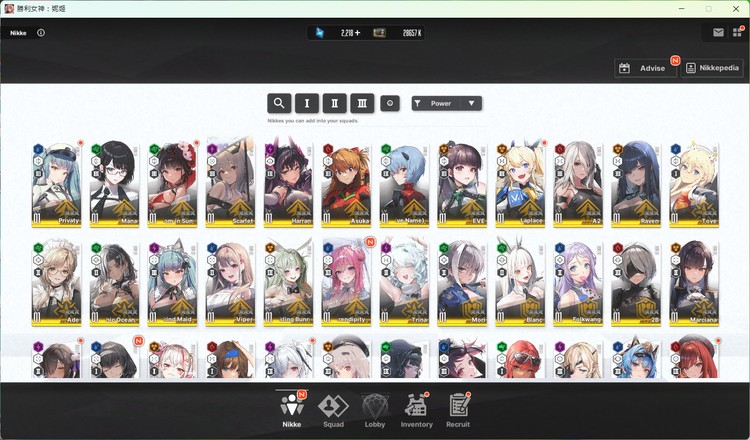This screenshot has height=440, width=750.
Task: Open Nikkepedia
Action: tap(713, 68)
